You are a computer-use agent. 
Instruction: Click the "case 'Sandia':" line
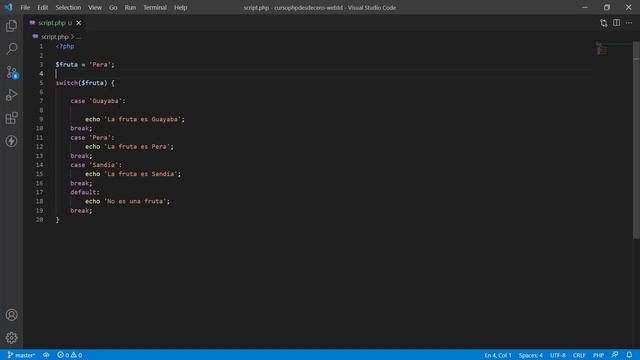coord(96,165)
